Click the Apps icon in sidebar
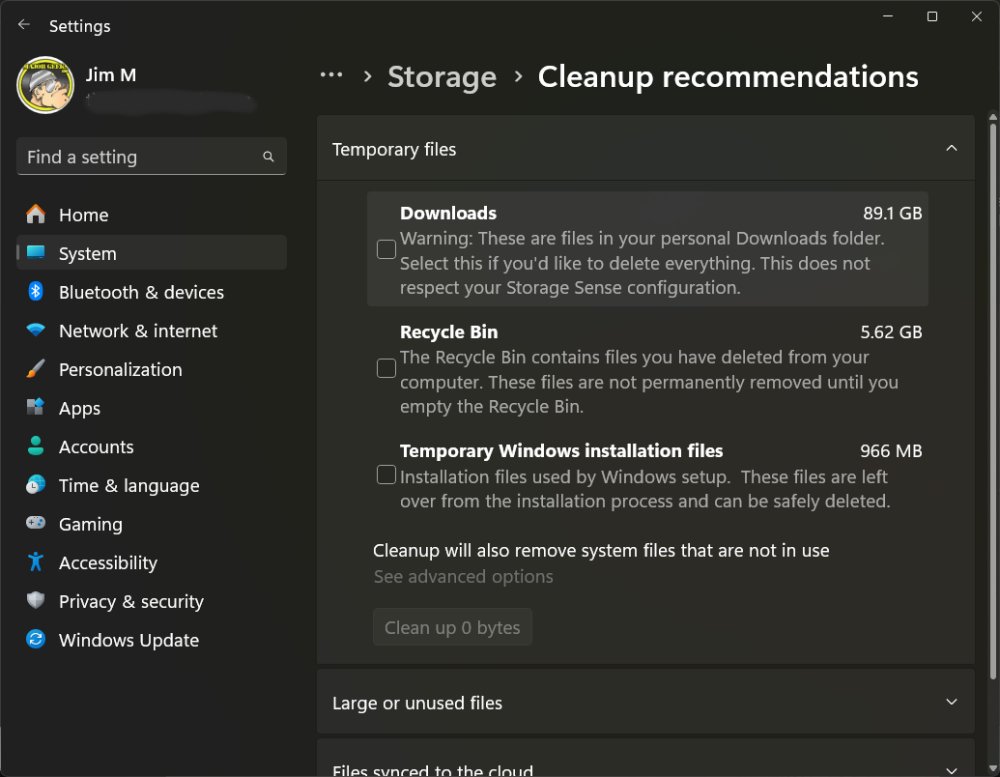This screenshot has height=777, width=1000. click(x=36, y=408)
